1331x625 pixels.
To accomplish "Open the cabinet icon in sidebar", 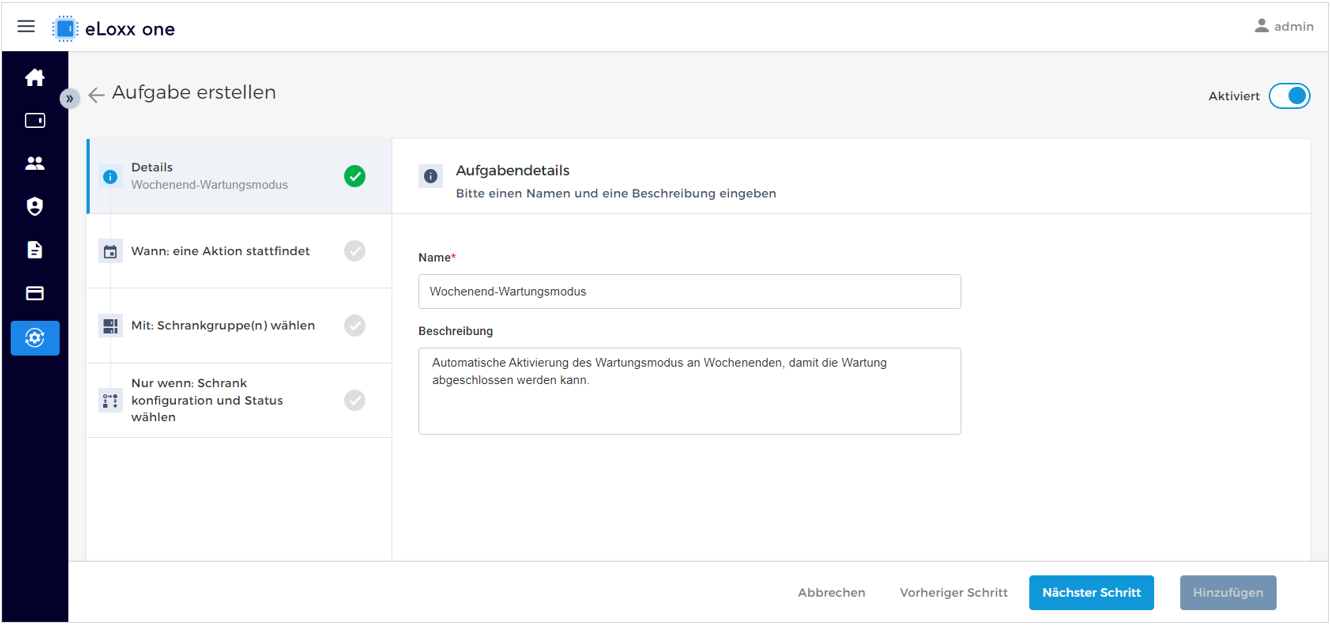I will pos(35,121).
